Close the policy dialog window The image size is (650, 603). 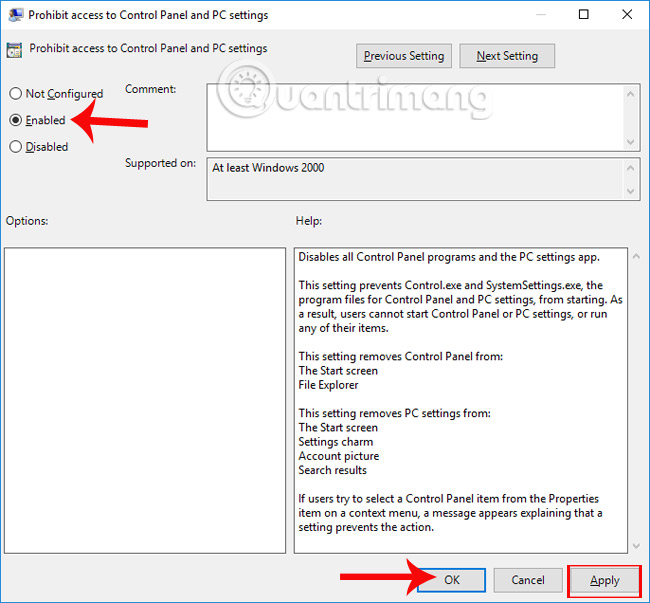[627, 15]
